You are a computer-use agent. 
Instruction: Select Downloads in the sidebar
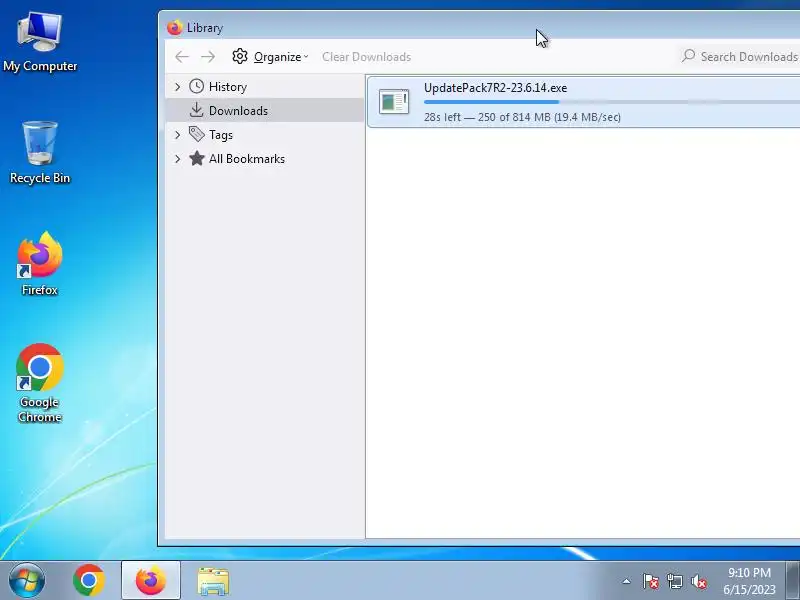coord(265,110)
